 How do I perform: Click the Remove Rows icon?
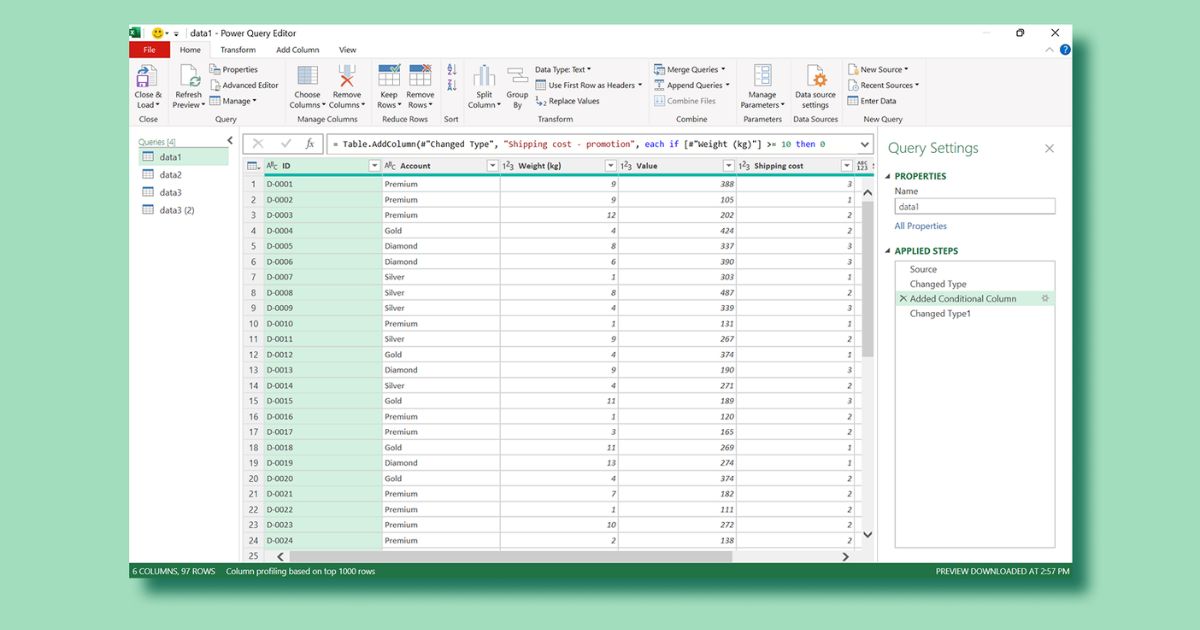(x=421, y=75)
